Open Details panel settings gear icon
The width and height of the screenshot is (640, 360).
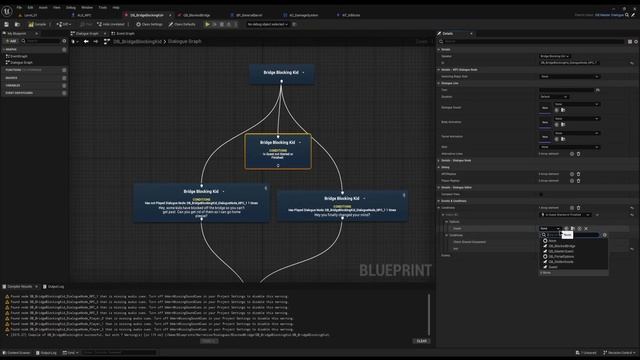(x=636, y=42)
